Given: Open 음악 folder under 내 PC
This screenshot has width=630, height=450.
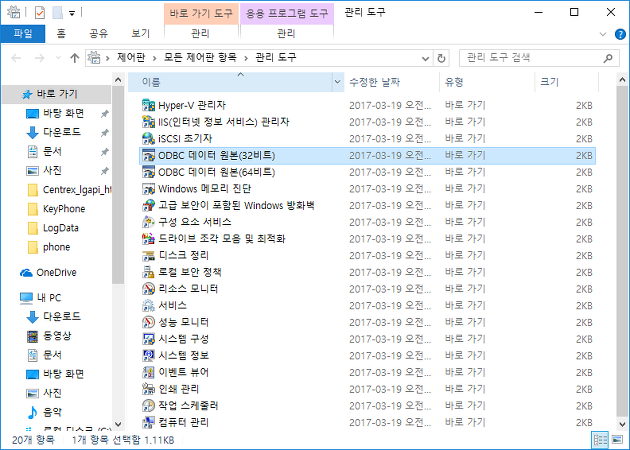Looking at the screenshot, I should pos(44,412).
